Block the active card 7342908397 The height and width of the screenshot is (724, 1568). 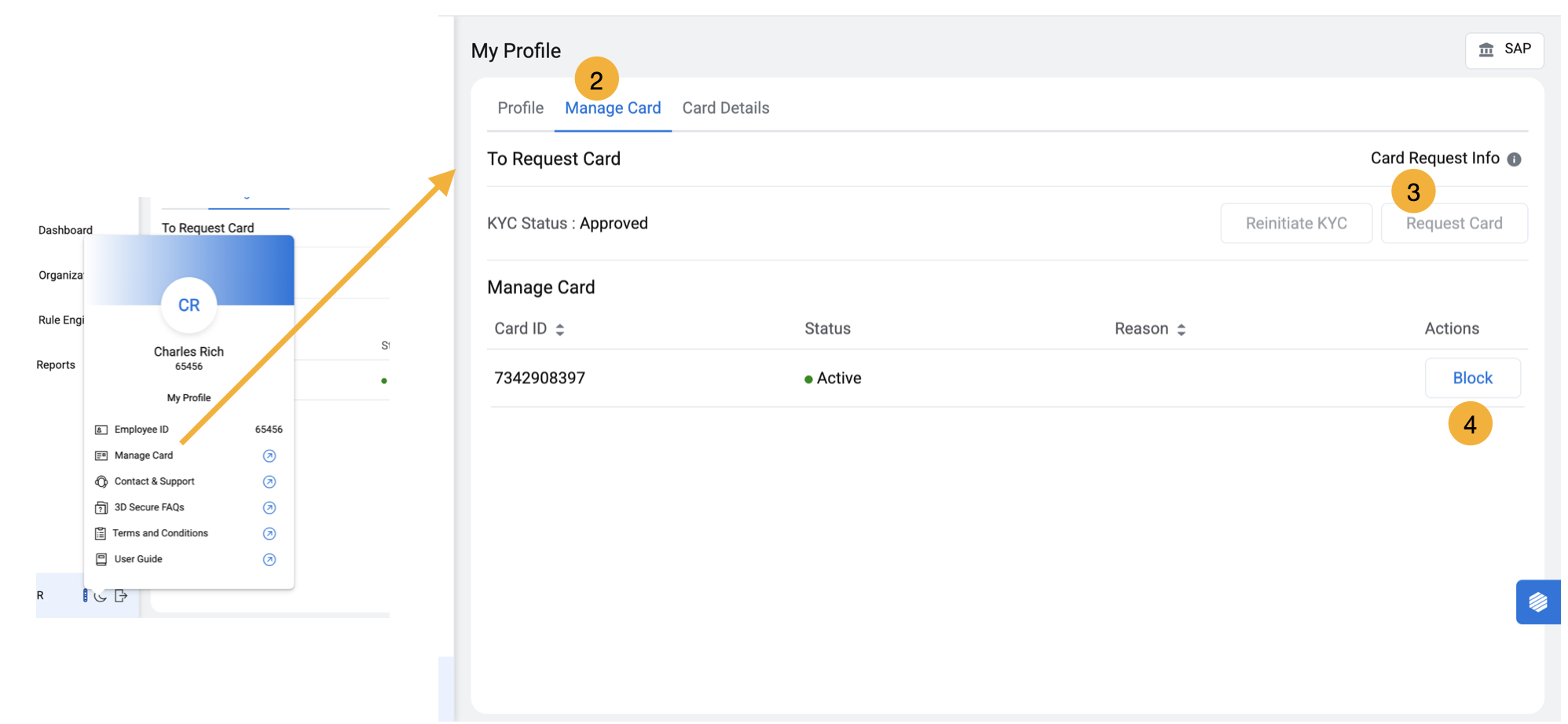[x=1472, y=378]
